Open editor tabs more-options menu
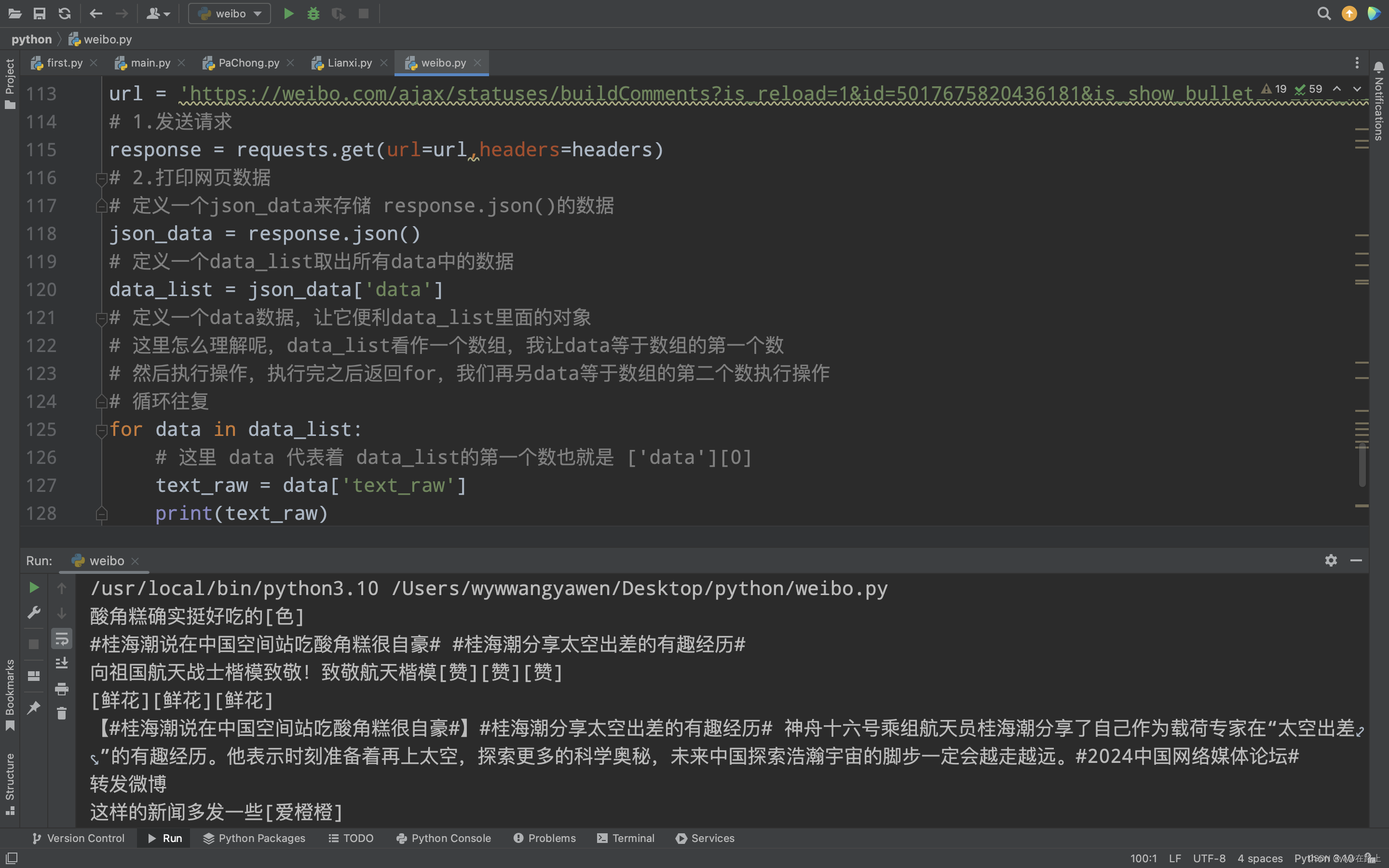The width and height of the screenshot is (1389, 868). click(x=1357, y=63)
